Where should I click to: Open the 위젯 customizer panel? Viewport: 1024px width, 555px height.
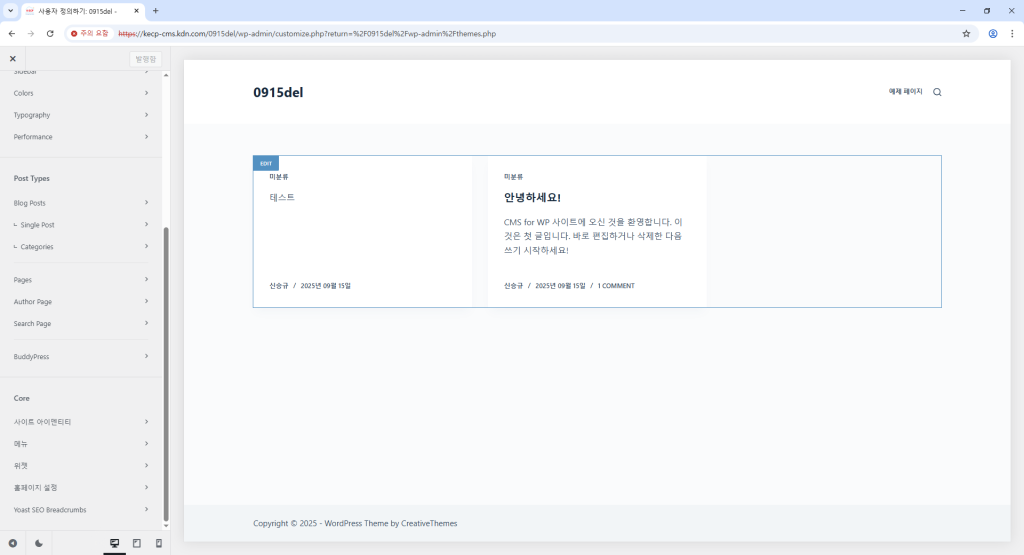pos(80,466)
